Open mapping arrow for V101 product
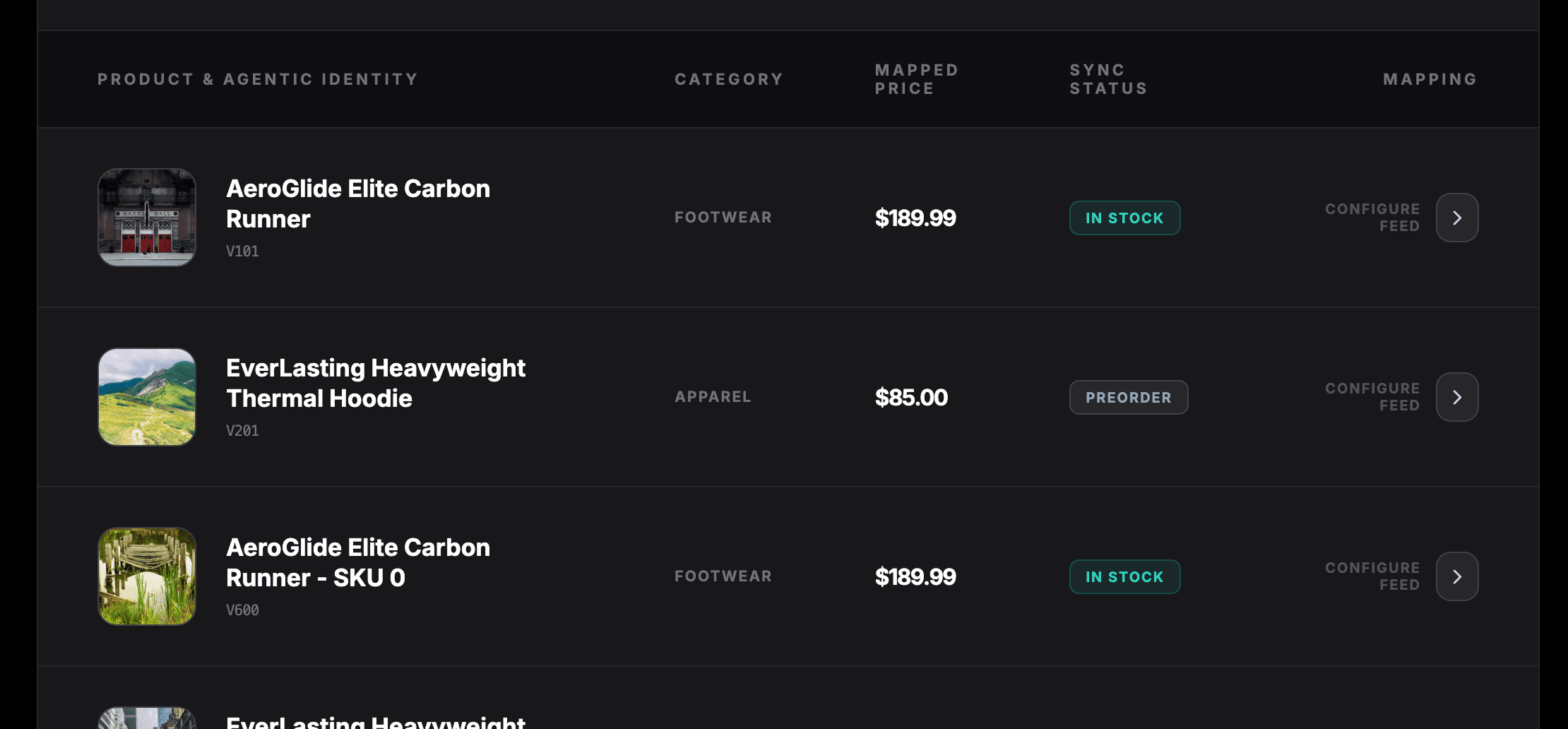The image size is (1568, 729). [x=1456, y=218]
